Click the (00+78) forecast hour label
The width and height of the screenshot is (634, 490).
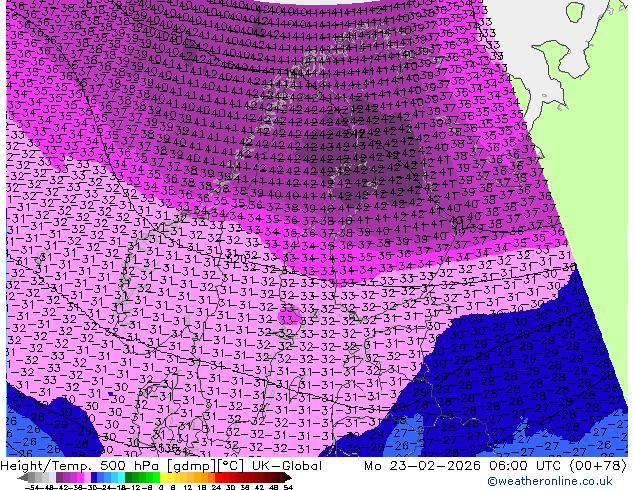pos(598,466)
